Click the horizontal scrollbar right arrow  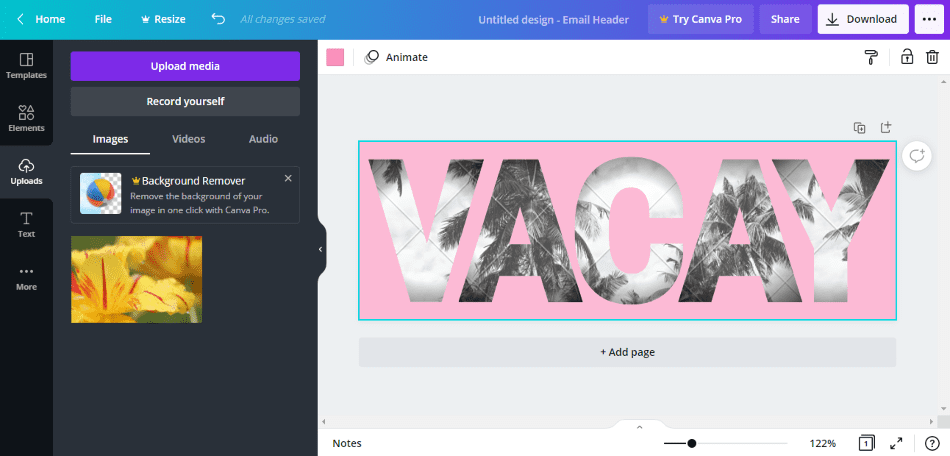(x=932, y=421)
